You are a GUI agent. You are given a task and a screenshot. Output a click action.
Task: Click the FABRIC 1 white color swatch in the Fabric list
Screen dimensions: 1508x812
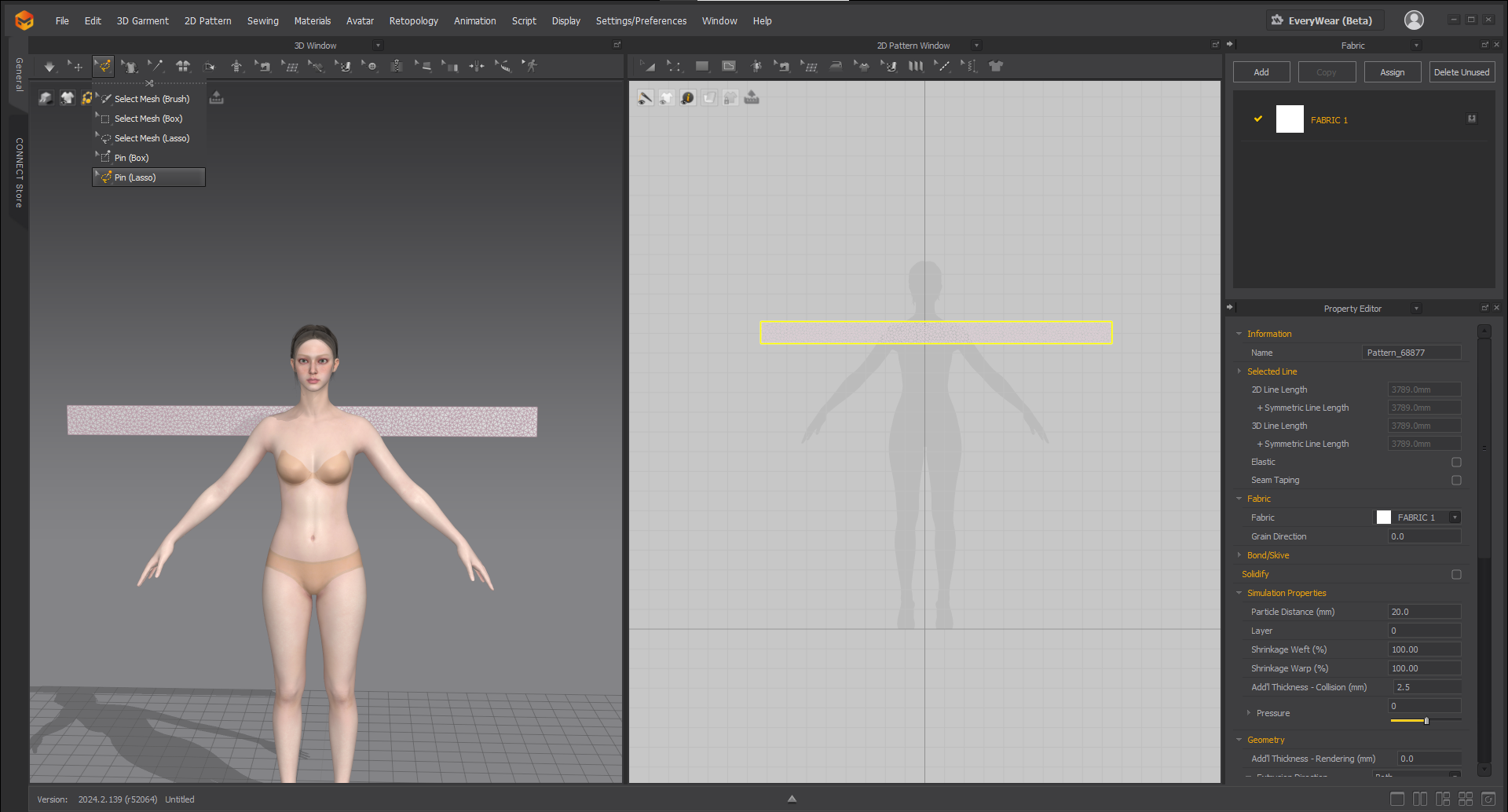click(x=1290, y=119)
